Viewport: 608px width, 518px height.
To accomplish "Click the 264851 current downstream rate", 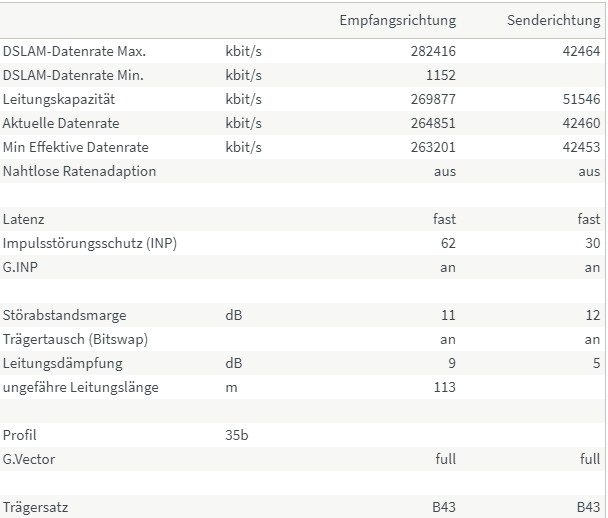I will point(433,123).
